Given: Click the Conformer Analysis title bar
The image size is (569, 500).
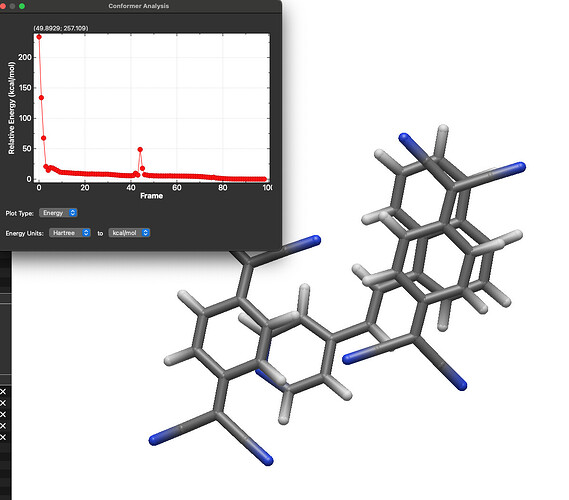Looking at the screenshot, I should 139,6.
